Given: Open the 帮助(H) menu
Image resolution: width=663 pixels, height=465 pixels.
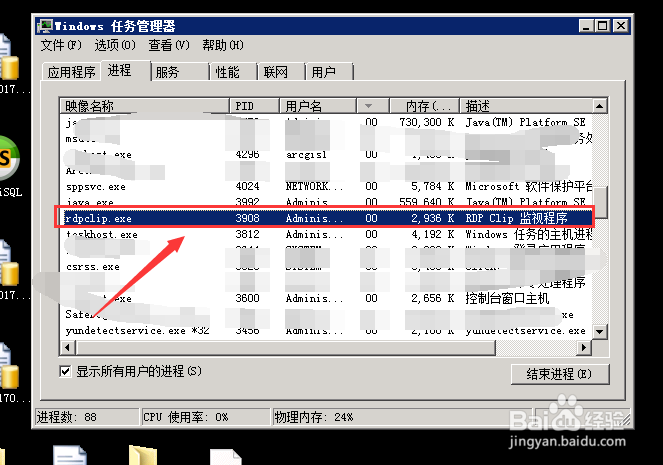Looking at the screenshot, I should (x=223, y=45).
